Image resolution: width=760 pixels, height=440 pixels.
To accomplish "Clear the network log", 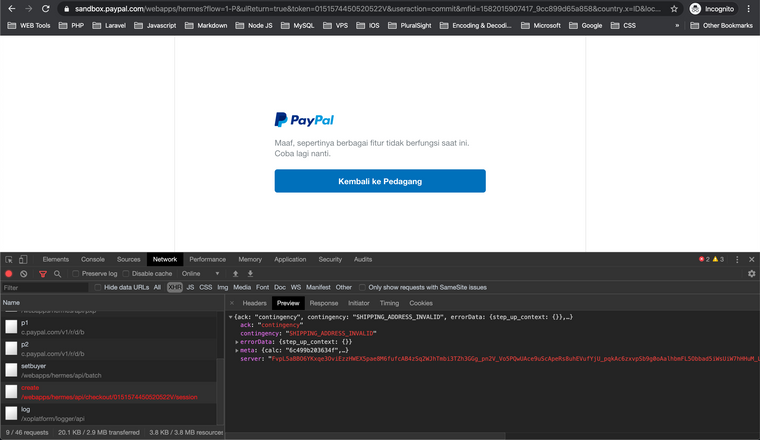I will 23,274.
